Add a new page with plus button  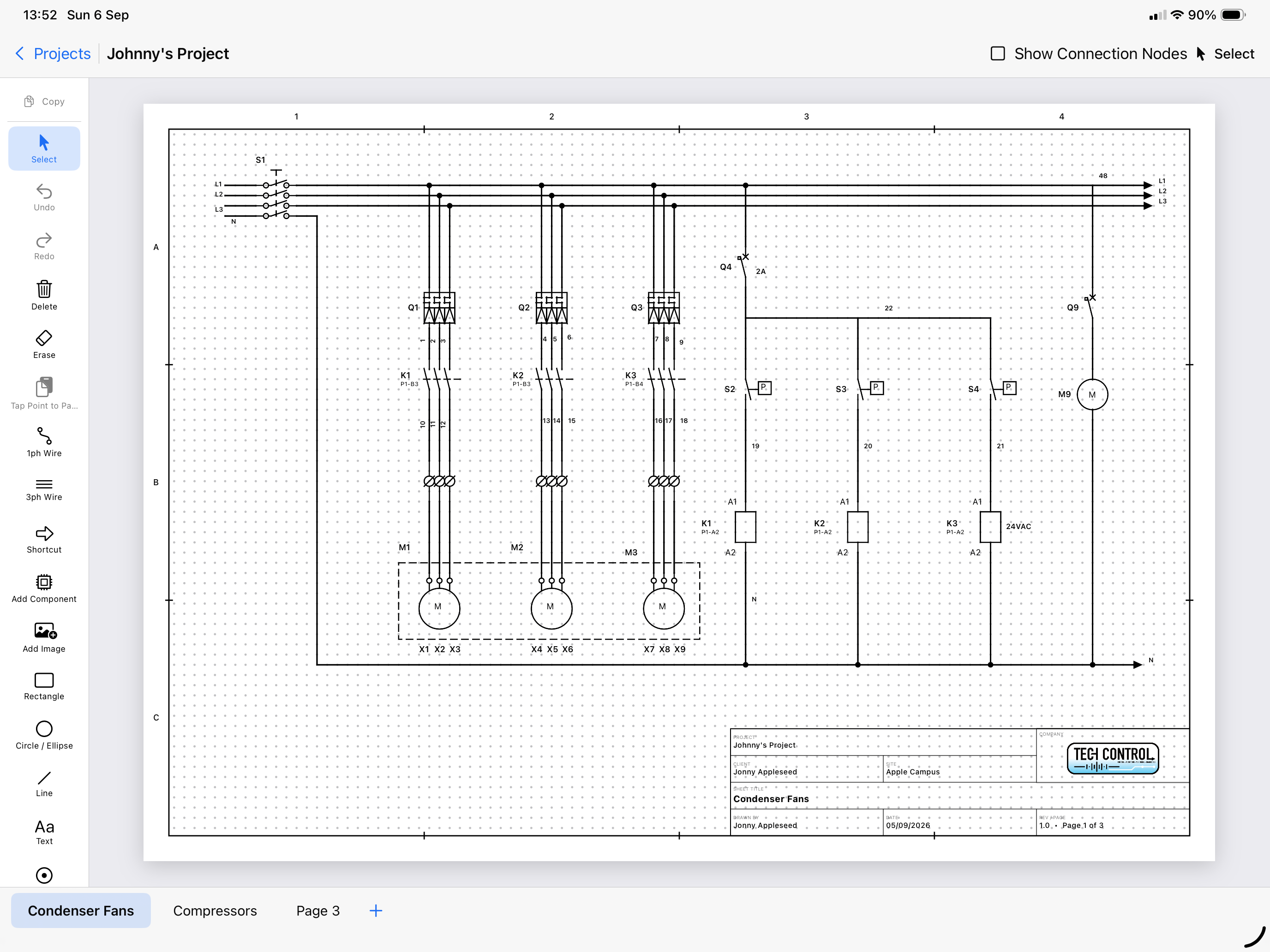376,910
